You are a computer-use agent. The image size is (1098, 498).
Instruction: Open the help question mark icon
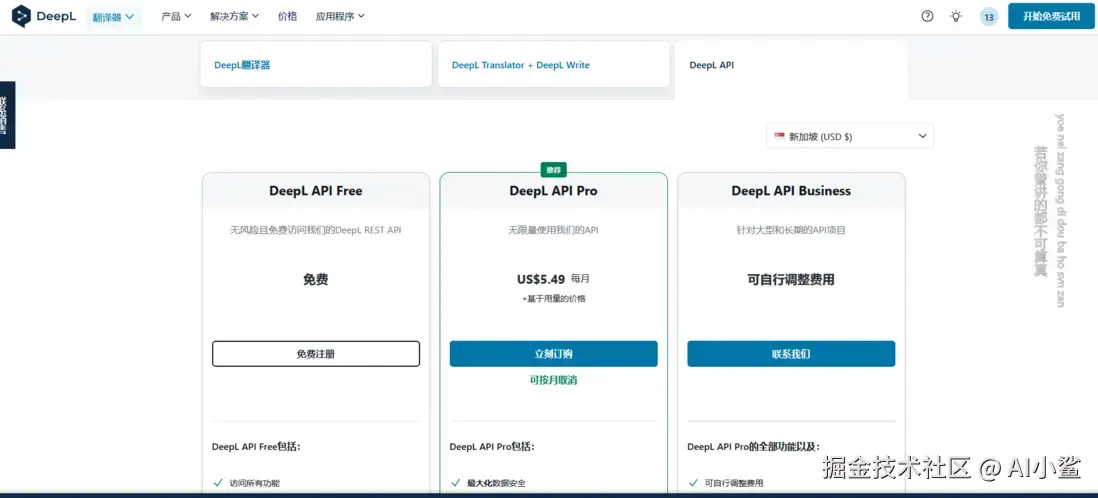point(927,16)
